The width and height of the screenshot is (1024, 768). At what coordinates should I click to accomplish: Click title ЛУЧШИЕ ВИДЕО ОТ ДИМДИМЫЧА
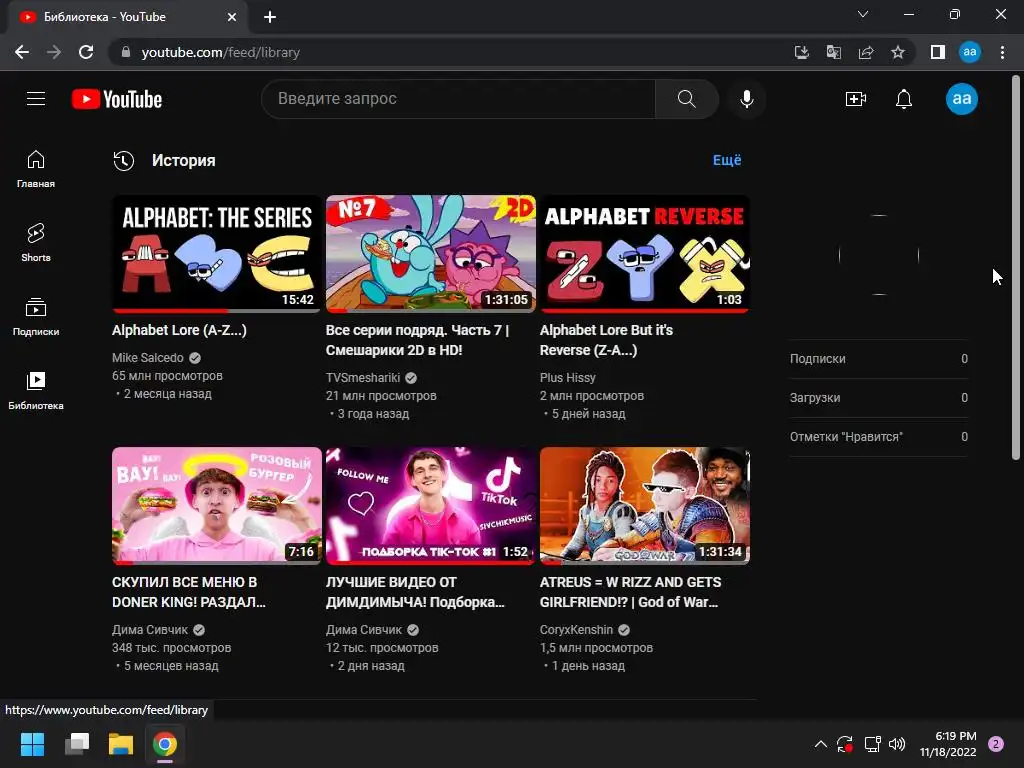[x=415, y=592]
